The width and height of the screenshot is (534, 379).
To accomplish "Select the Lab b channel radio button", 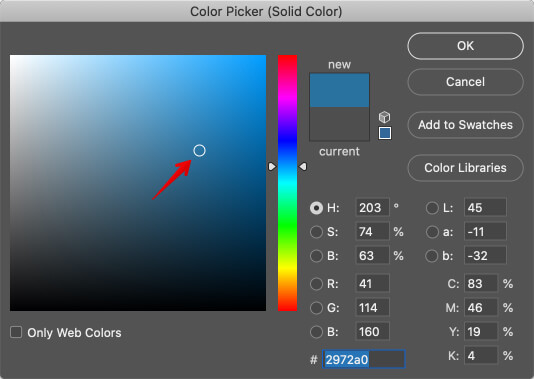I will pyautogui.click(x=432, y=256).
